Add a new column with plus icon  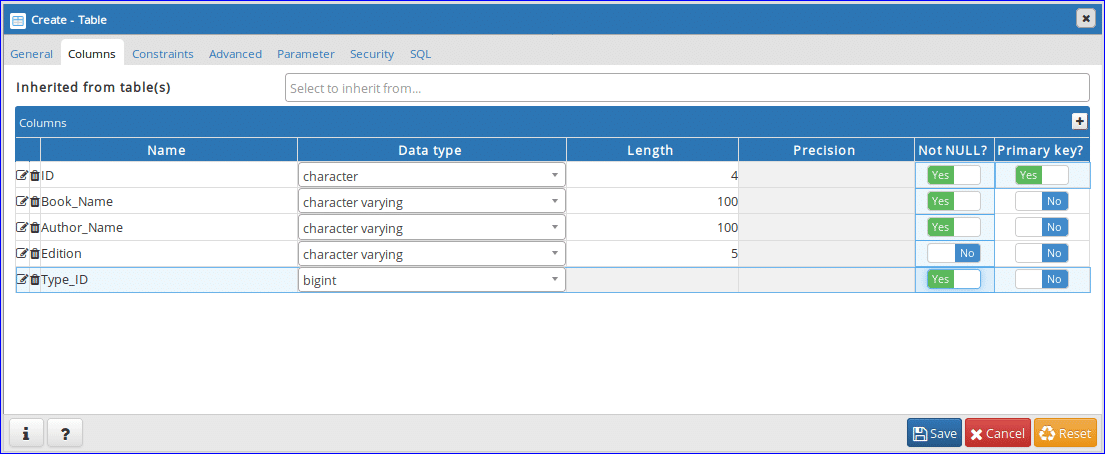1079,121
